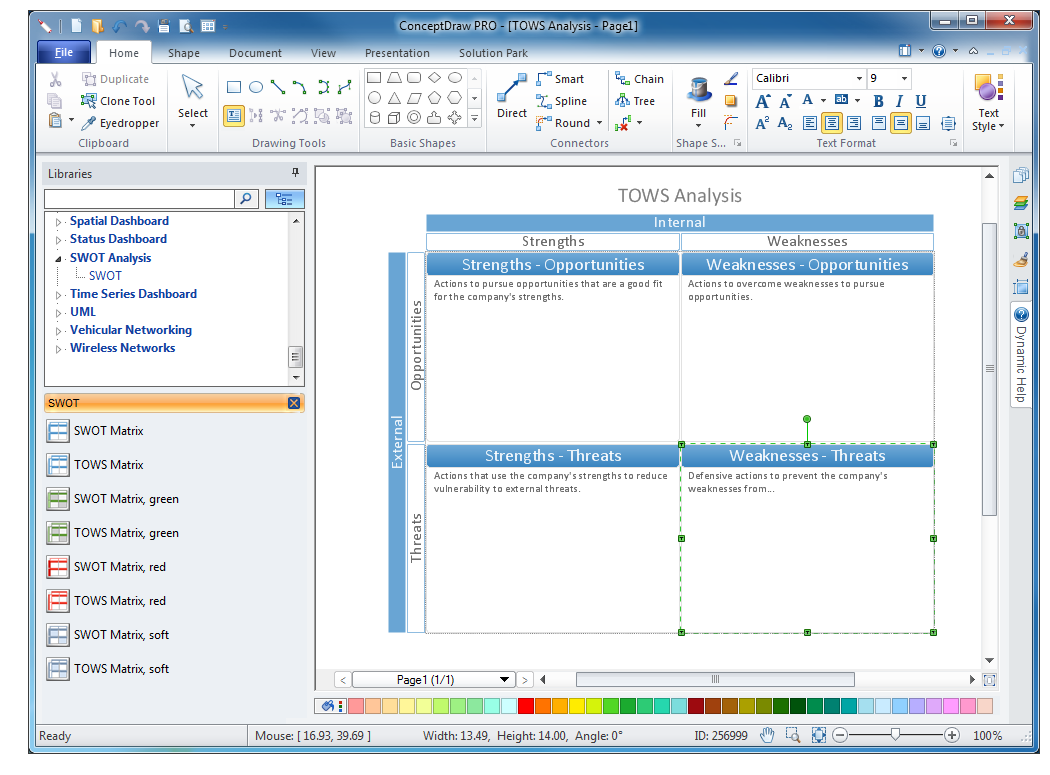Click the File button
Viewport: 1050px width, 775px height.
(64, 52)
